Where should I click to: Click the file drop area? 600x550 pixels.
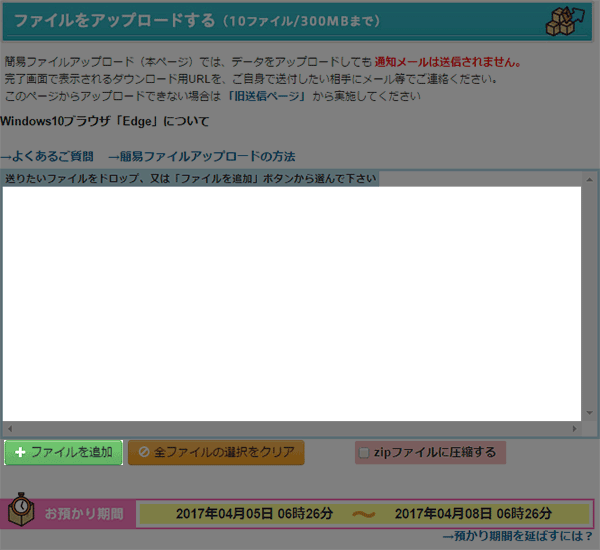pos(292,304)
